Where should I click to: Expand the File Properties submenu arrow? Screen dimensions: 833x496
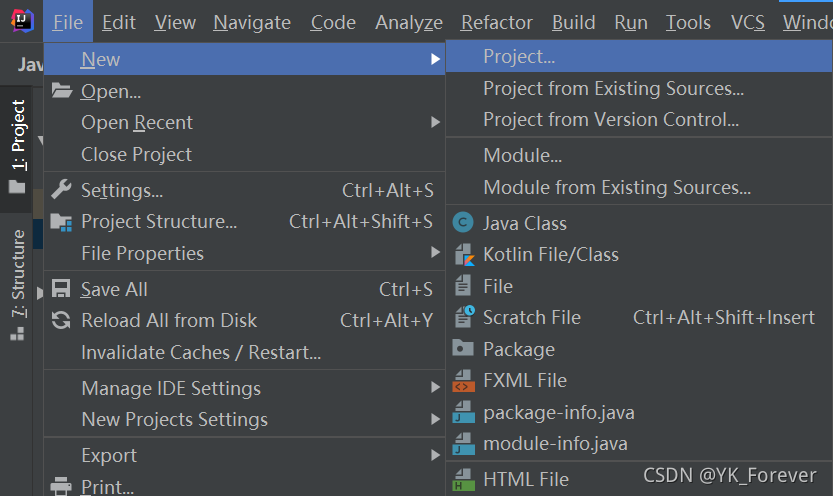[x=435, y=253]
